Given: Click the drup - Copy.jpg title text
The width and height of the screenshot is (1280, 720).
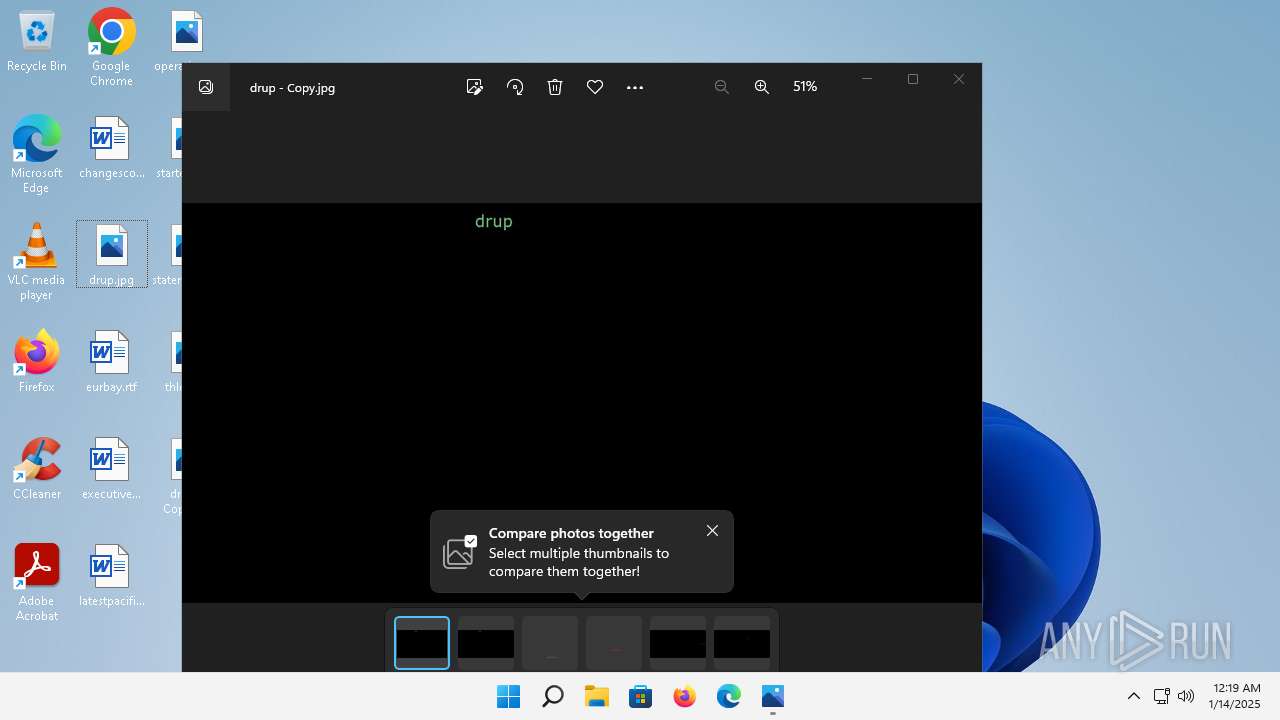Looking at the screenshot, I should point(292,87).
